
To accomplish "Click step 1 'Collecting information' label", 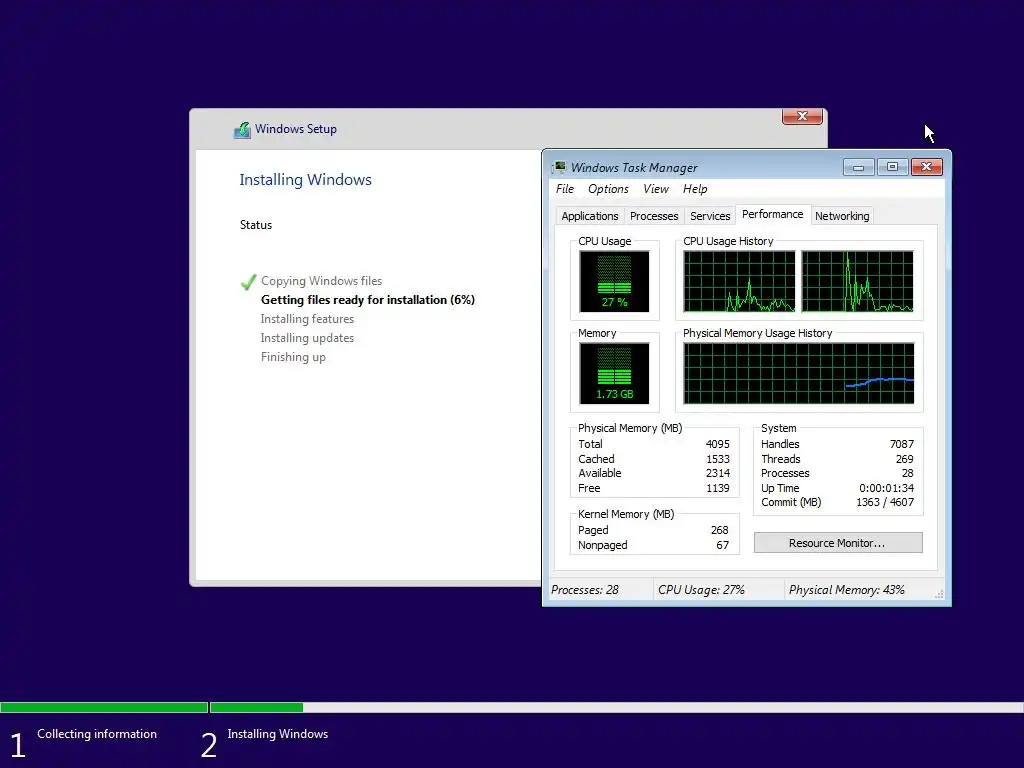I will (97, 734).
